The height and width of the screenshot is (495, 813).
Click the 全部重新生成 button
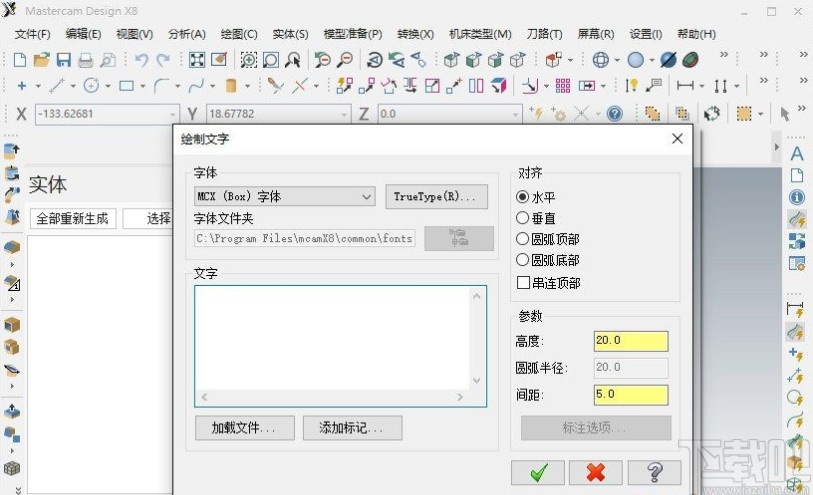73,218
